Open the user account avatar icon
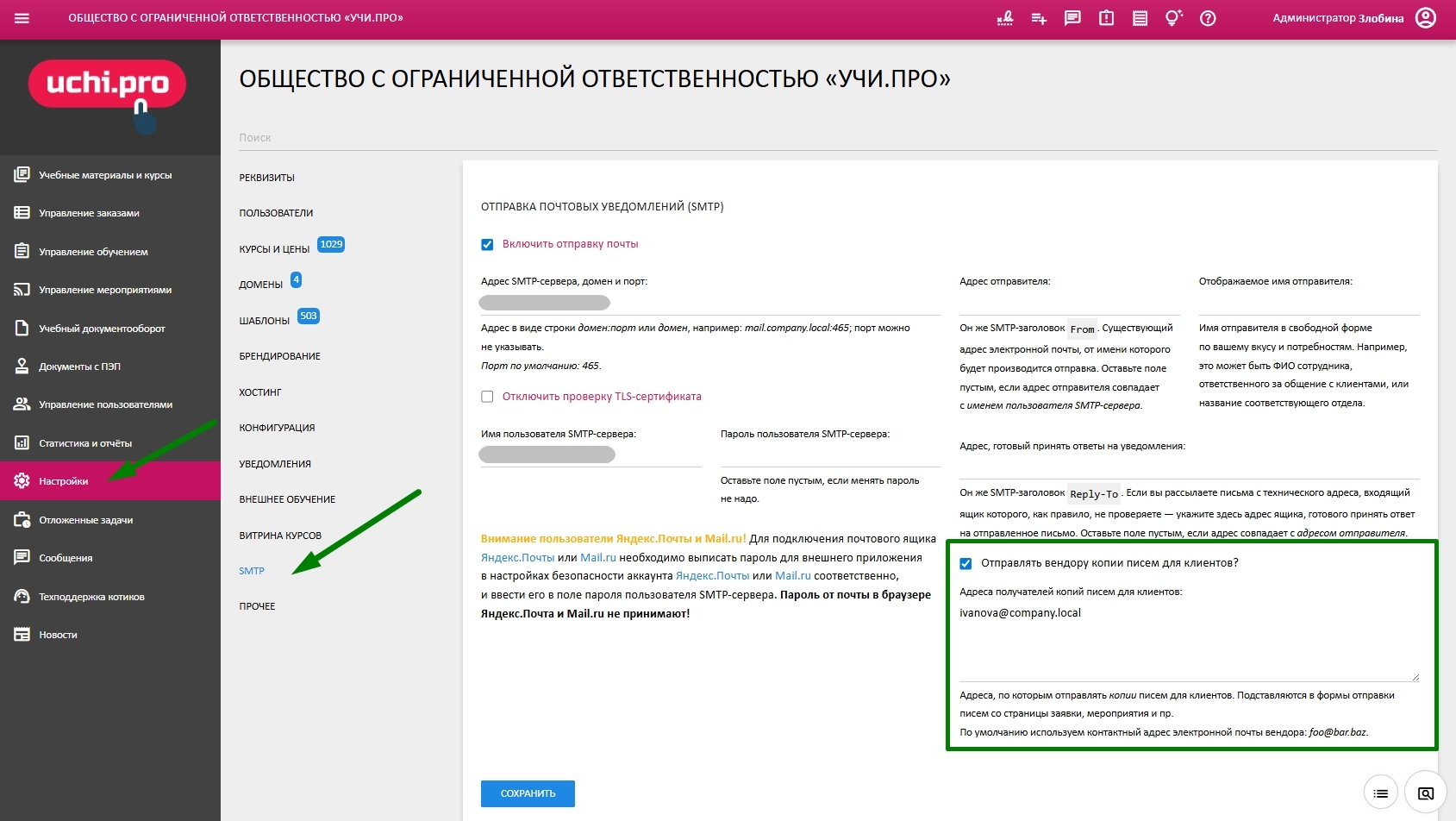 1426,18
